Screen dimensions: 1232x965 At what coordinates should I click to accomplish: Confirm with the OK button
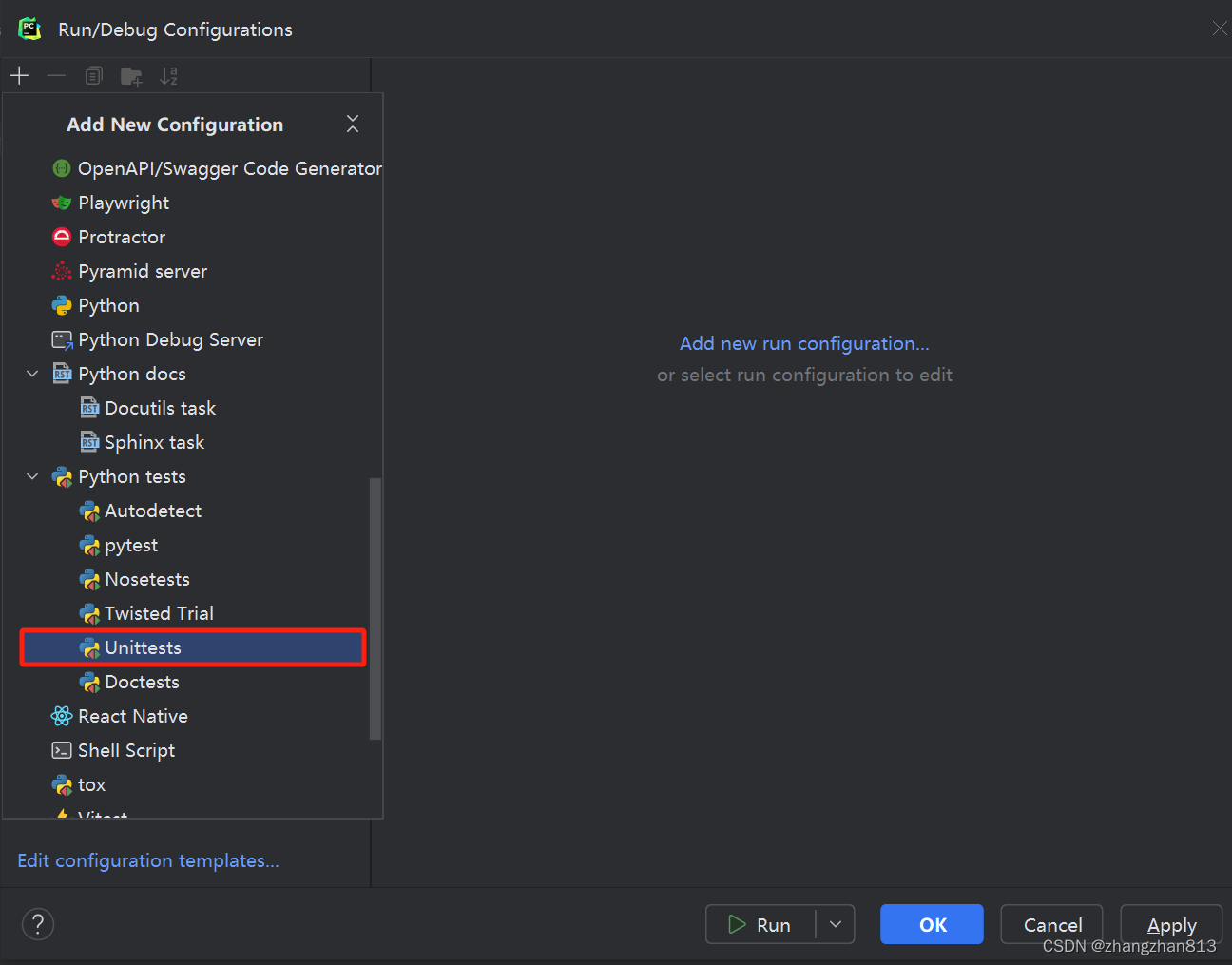coord(932,924)
